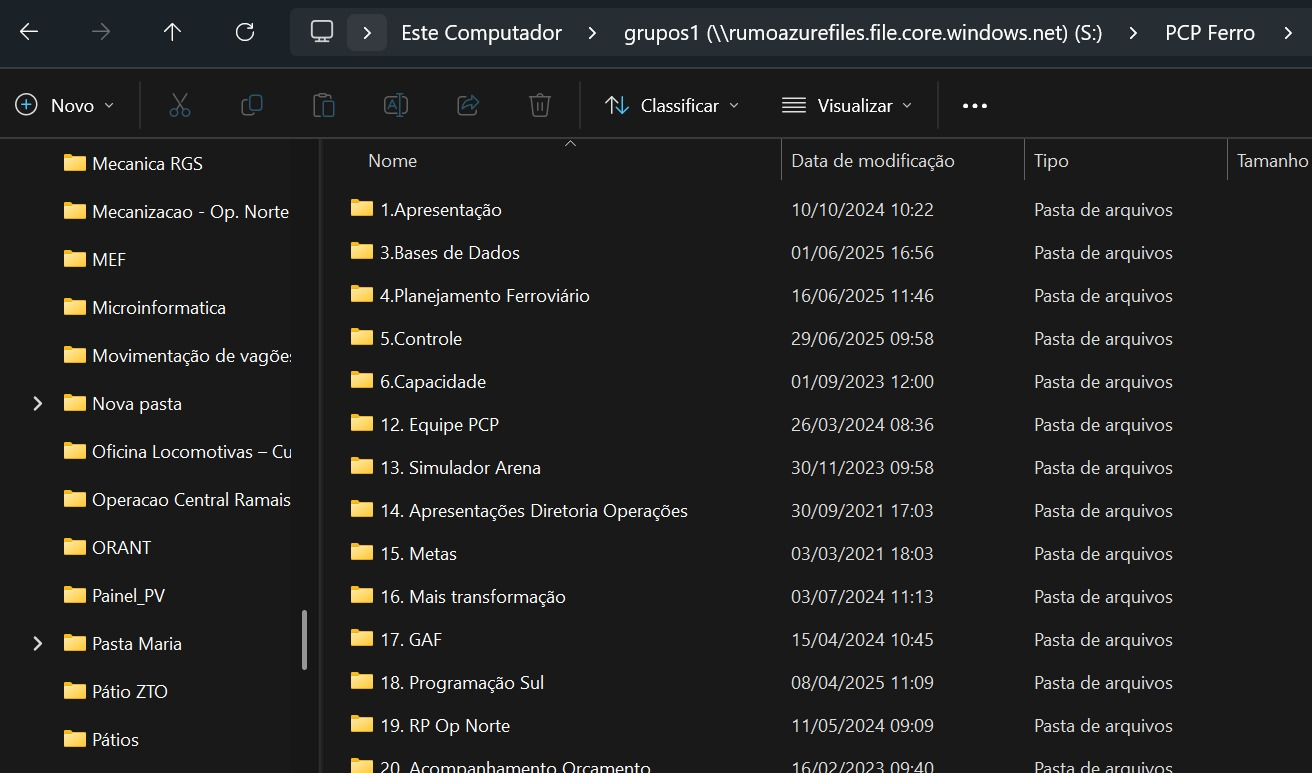Sort by the Tamanho column header
The image size is (1312, 773).
click(x=1272, y=160)
